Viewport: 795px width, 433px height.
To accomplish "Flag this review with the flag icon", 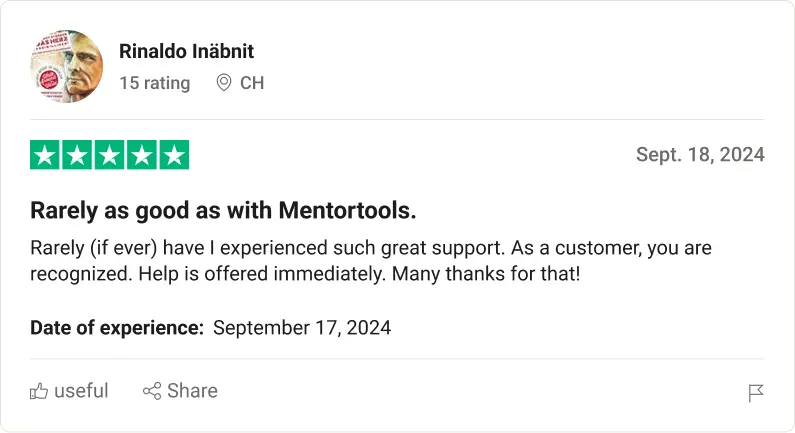I will click(x=756, y=393).
